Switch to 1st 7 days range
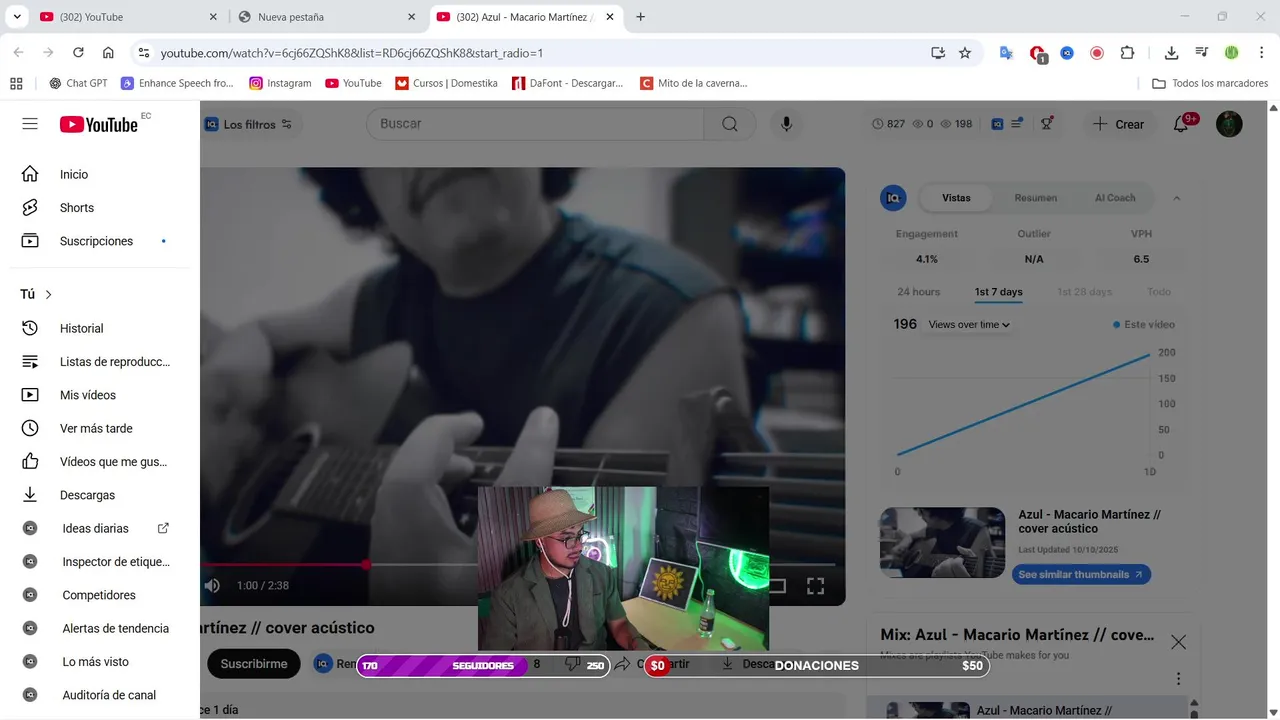1280x720 pixels. click(x=999, y=292)
